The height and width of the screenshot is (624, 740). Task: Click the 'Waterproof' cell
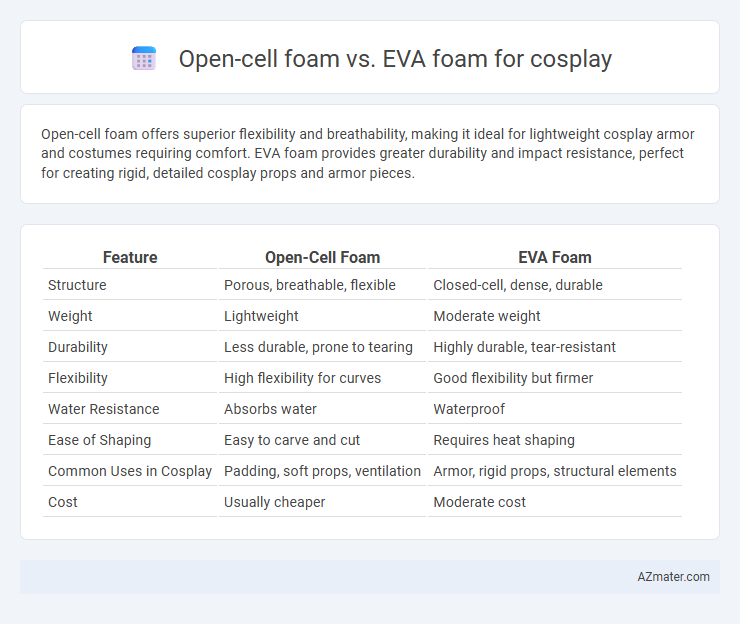click(469, 409)
